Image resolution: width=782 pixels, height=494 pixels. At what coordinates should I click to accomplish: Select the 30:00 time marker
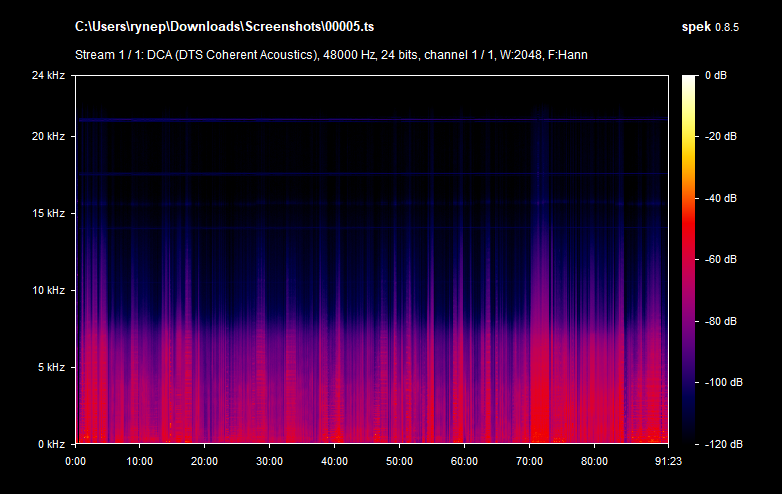269,461
